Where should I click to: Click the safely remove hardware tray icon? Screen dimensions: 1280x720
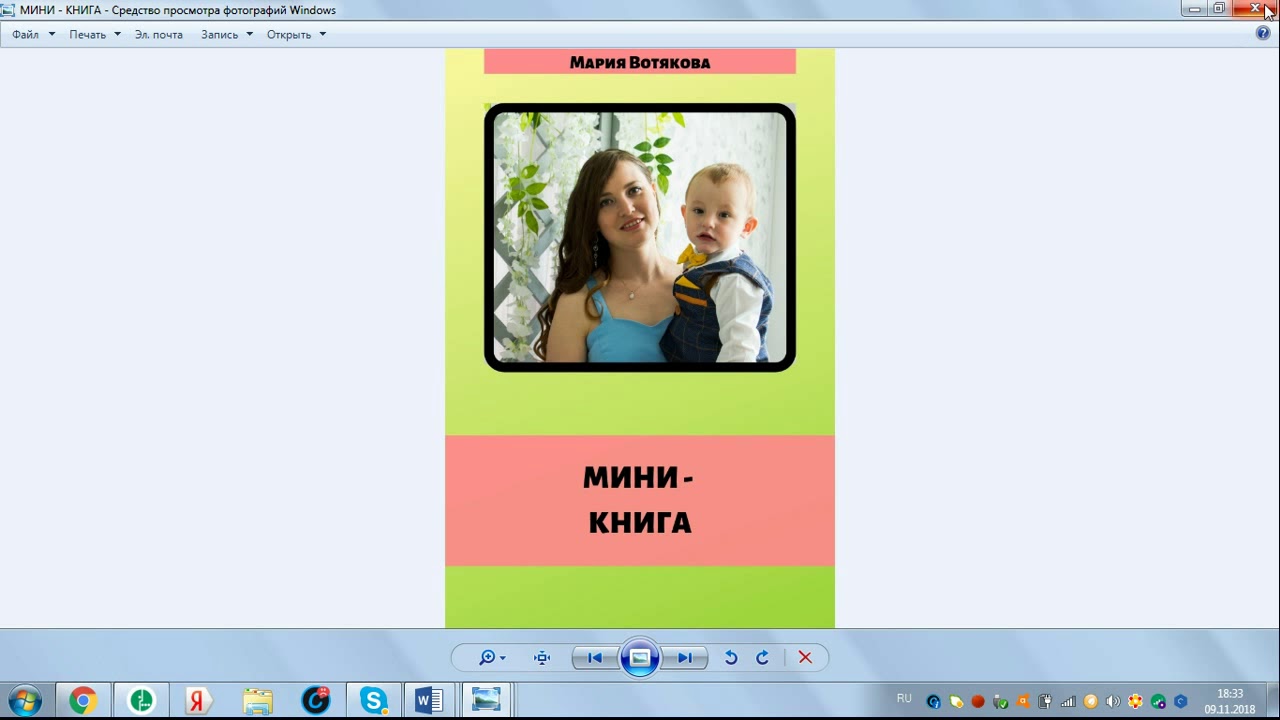[x=1000, y=701]
